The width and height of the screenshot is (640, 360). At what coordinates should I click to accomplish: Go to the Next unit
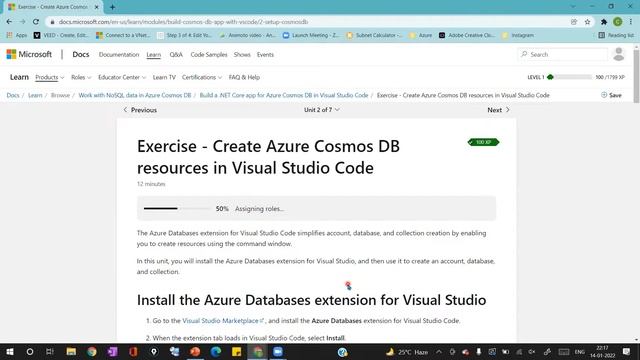498,110
